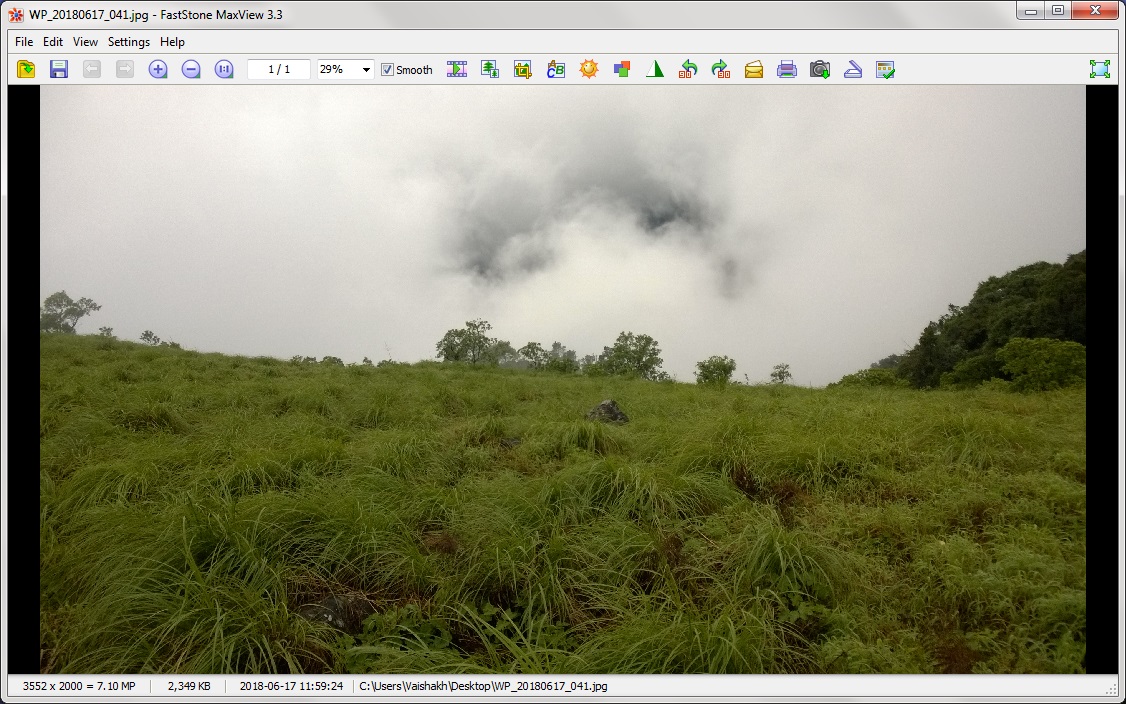This screenshot has height=704, width=1126.
Task: Open the Crop Board
Action: [x=521, y=69]
